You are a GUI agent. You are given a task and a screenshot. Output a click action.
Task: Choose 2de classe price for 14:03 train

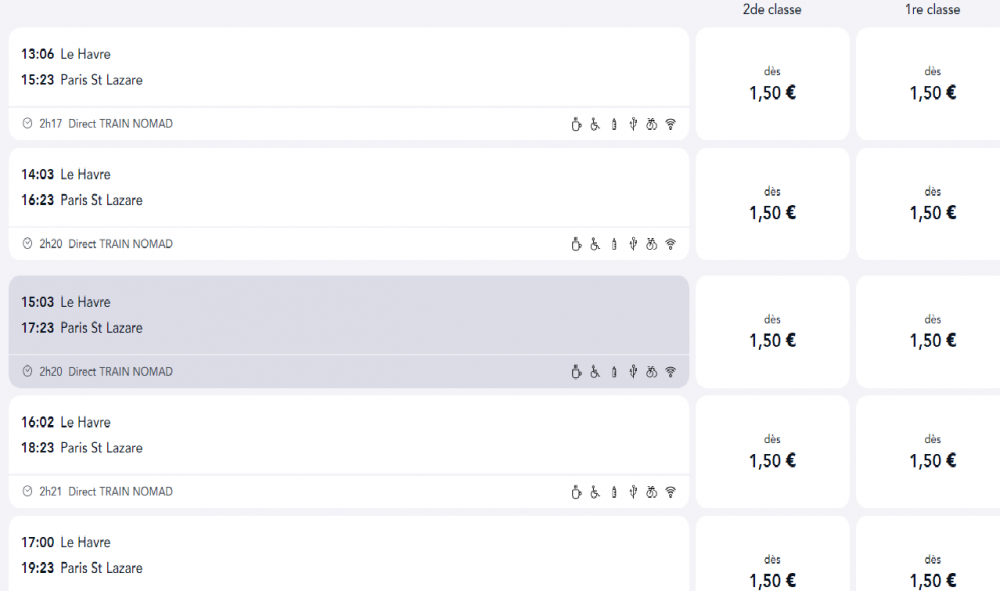[x=772, y=204]
